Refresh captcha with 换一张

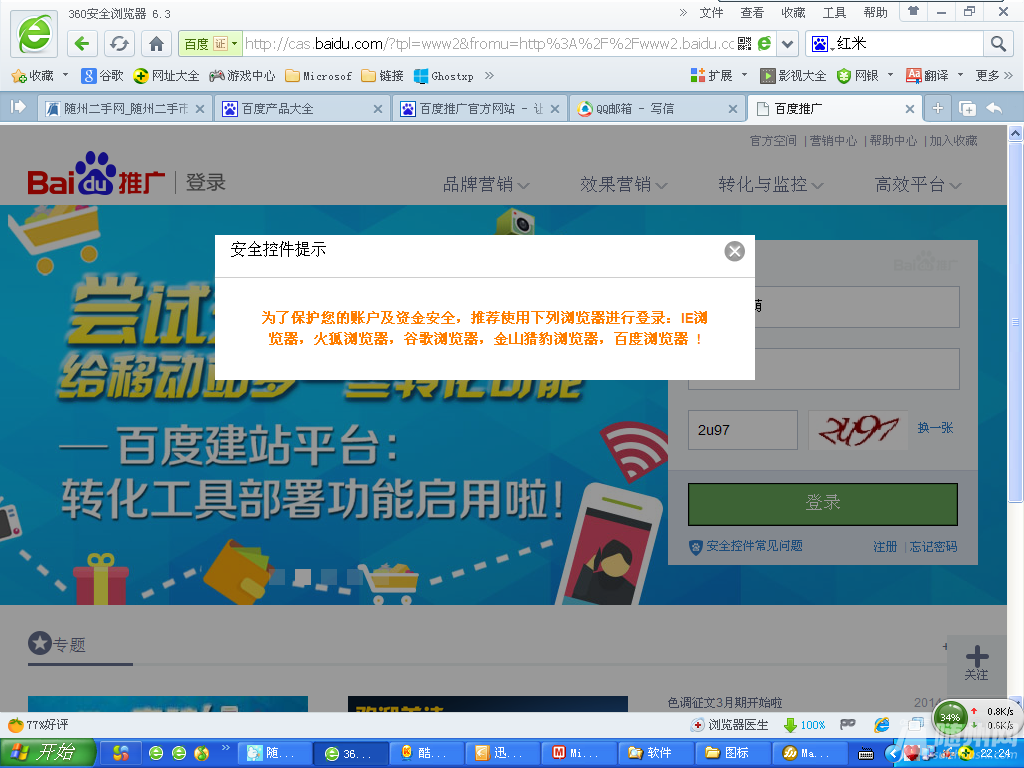[935, 428]
